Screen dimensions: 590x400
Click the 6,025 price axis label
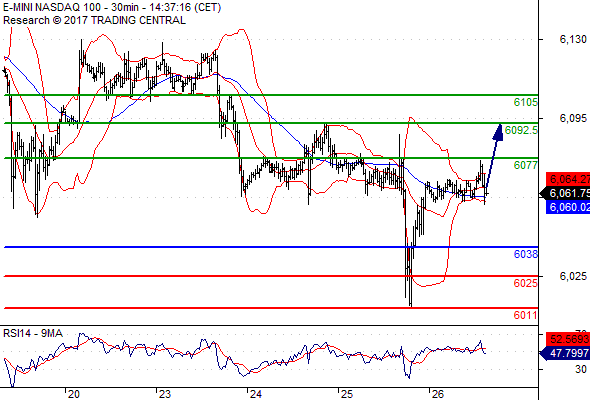pos(573,276)
